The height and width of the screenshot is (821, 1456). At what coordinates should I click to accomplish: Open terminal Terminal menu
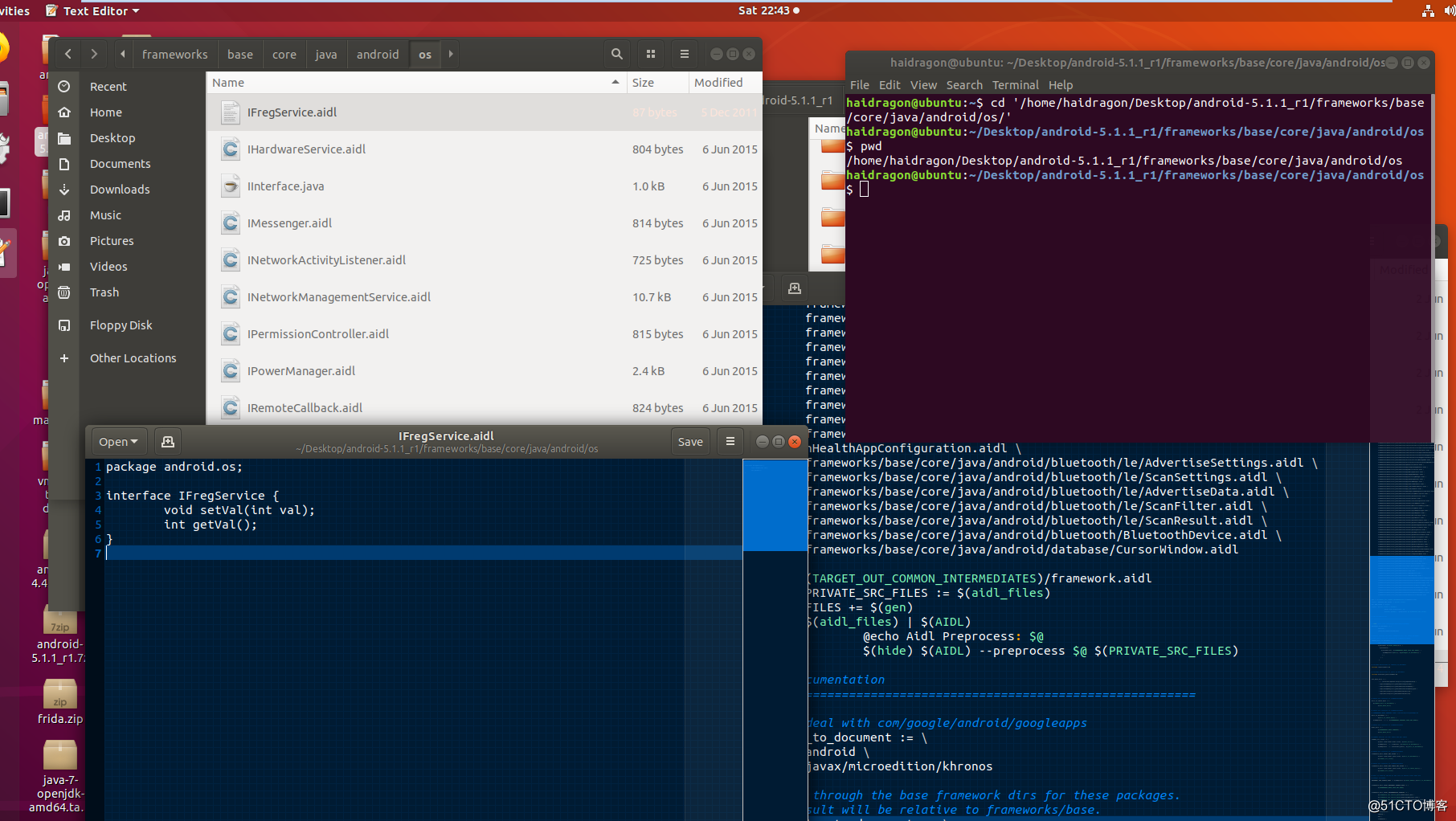(1015, 85)
